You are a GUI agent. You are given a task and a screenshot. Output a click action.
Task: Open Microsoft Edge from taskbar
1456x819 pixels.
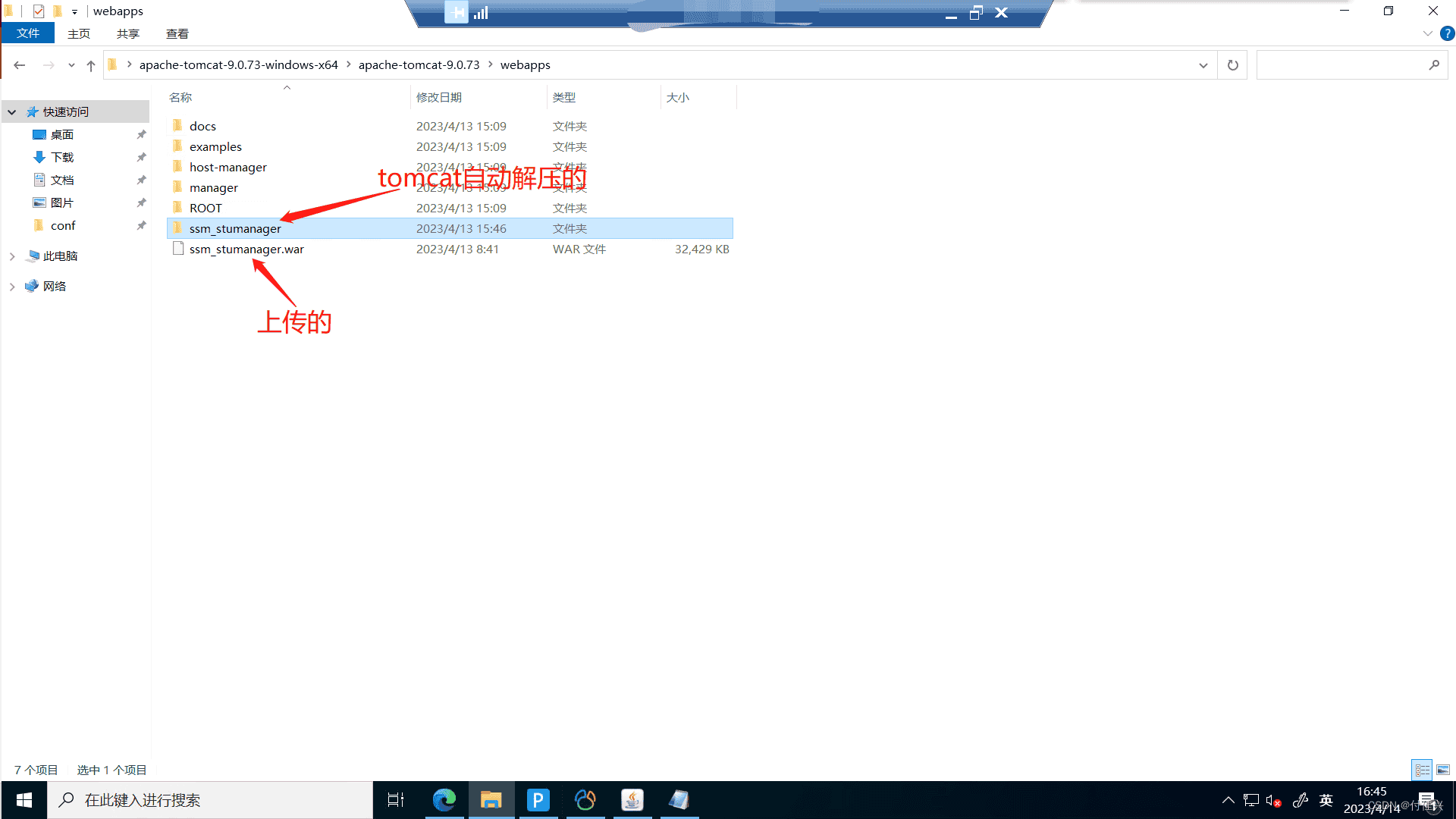pos(444,800)
